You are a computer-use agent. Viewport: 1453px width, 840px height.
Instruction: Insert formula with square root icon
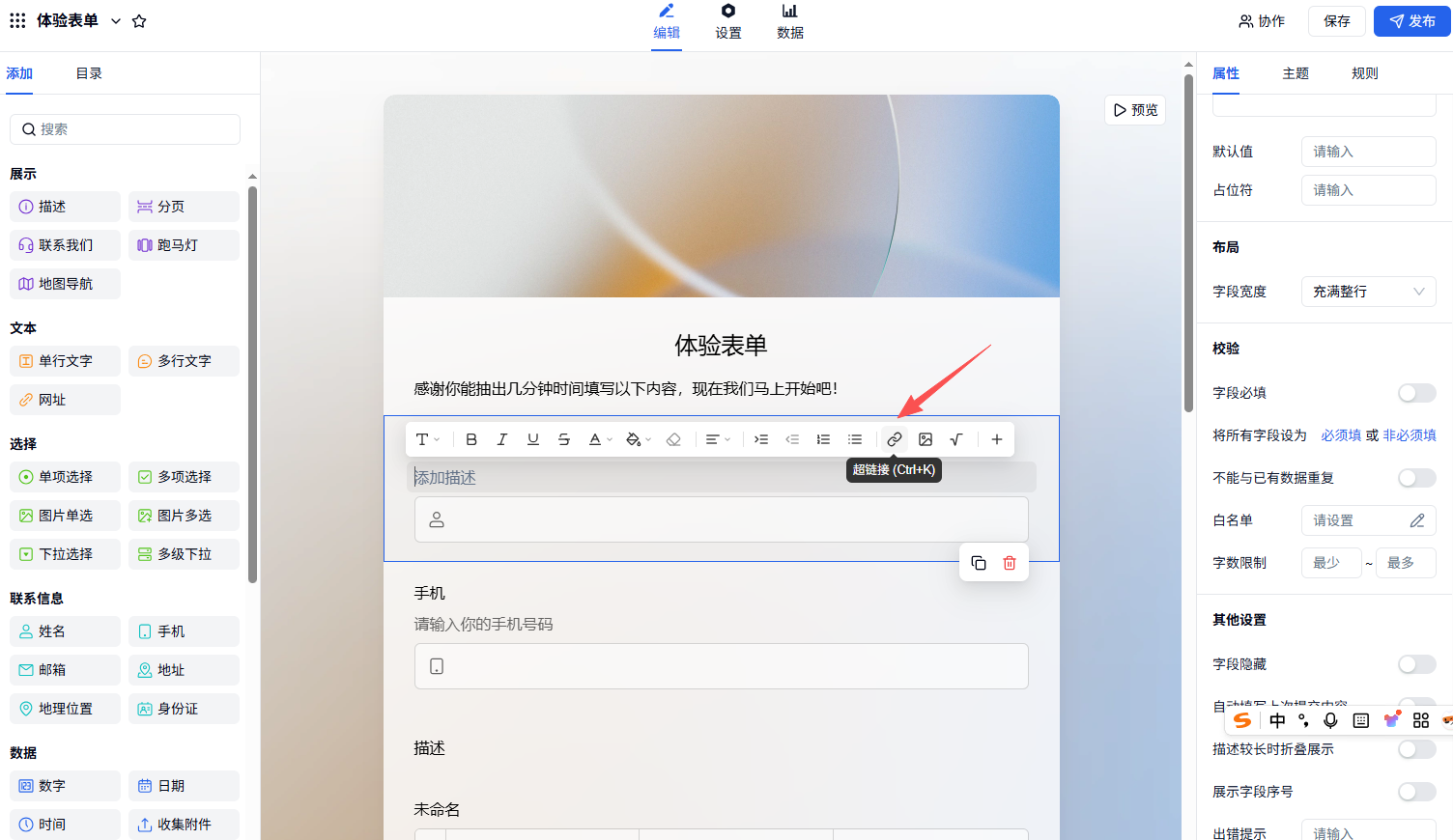[956, 439]
